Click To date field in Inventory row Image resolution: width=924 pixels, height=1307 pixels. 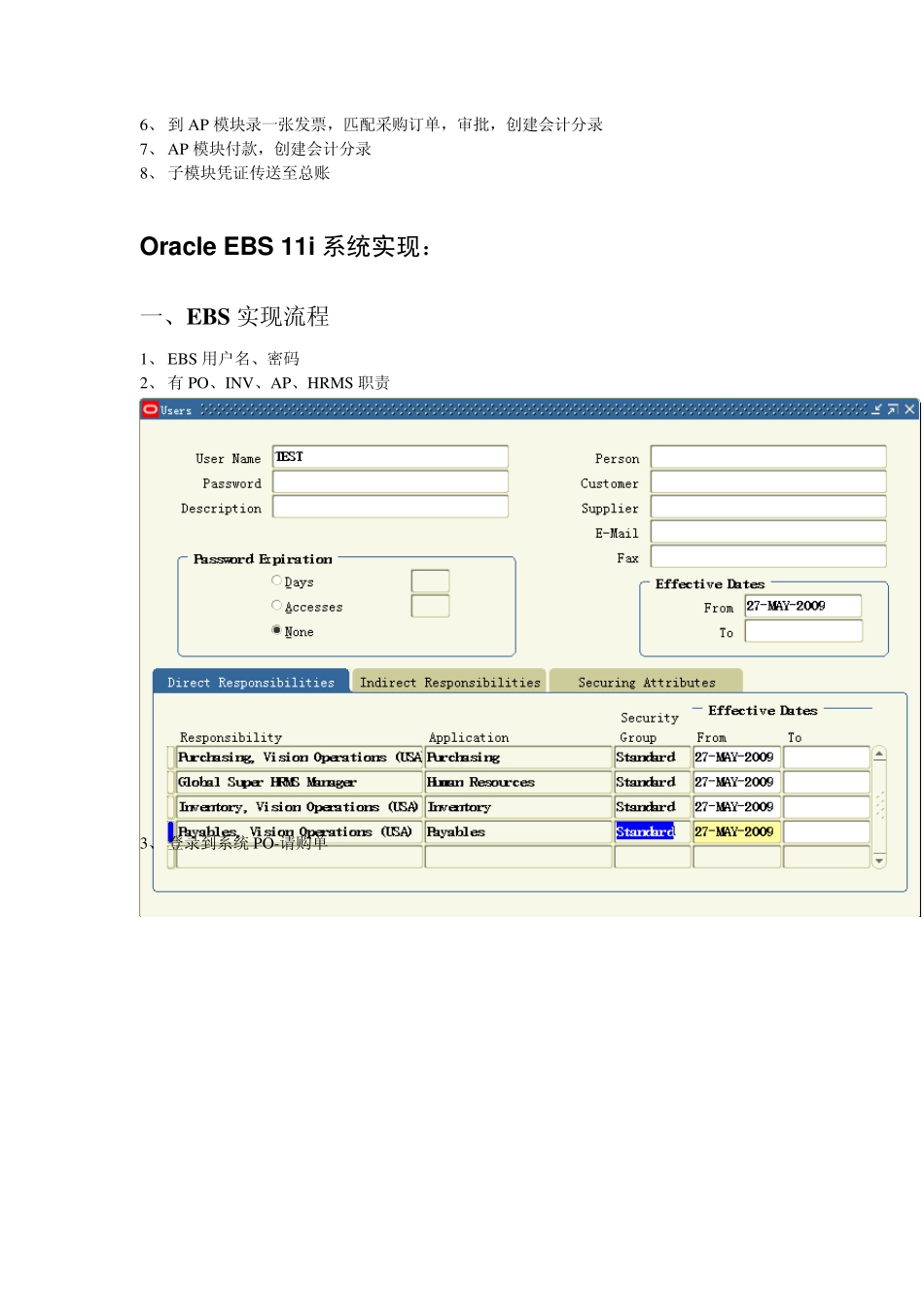click(827, 807)
